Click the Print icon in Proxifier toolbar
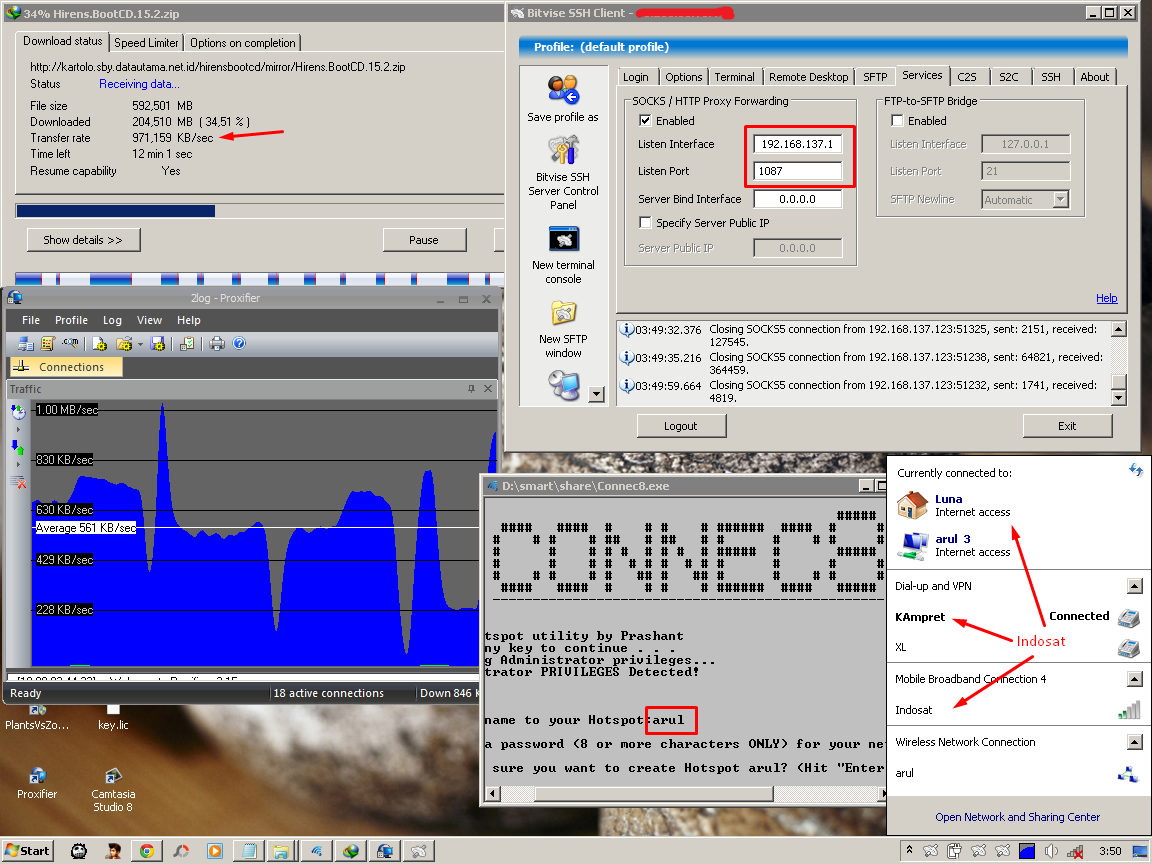The width and height of the screenshot is (1152, 864). tap(217, 343)
